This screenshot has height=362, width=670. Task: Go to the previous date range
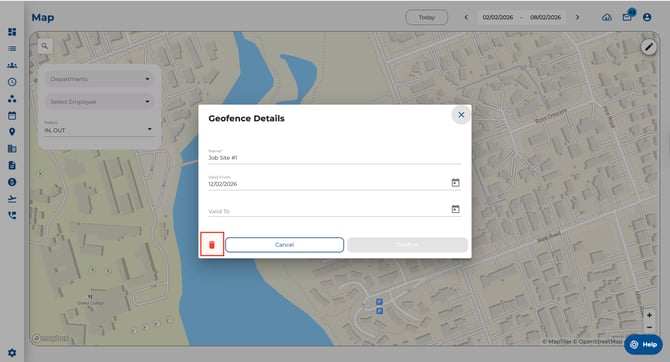[x=466, y=17]
